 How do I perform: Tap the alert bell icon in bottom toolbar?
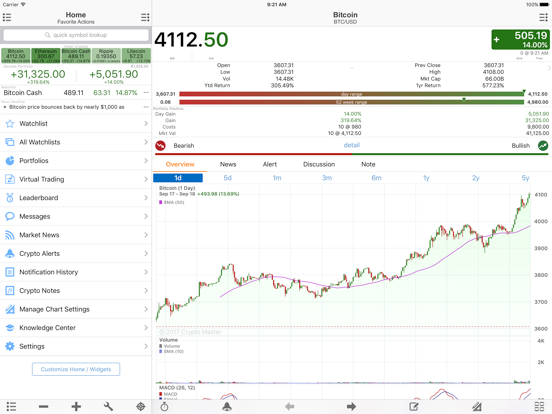tap(227, 407)
